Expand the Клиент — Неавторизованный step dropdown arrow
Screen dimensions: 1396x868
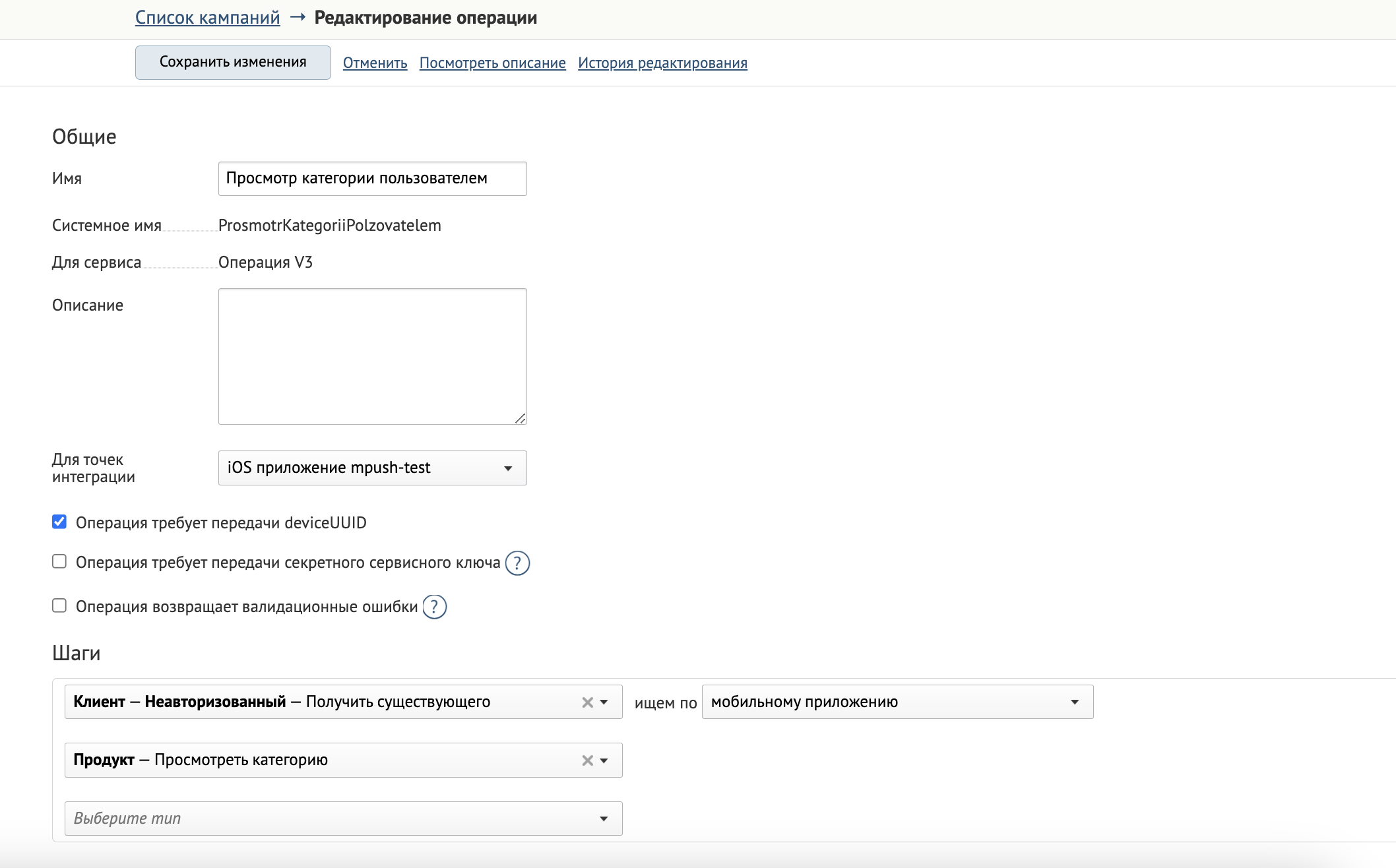[x=604, y=702]
